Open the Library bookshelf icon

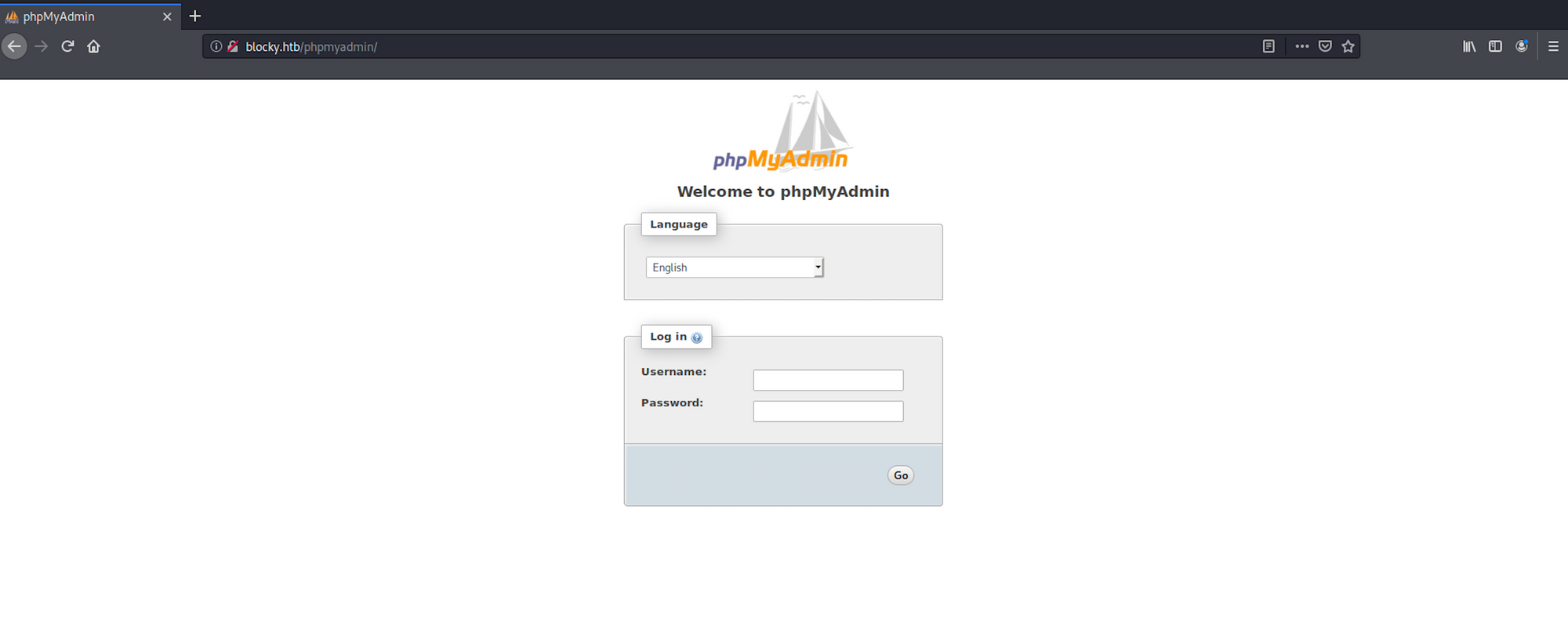pyautogui.click(x=1468, y=46)
